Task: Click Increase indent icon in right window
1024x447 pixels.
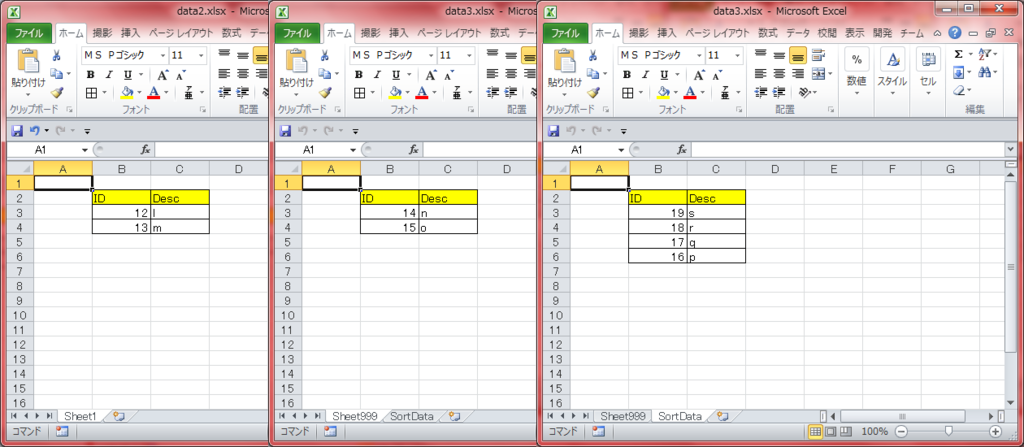Action: tap(779, 92)
